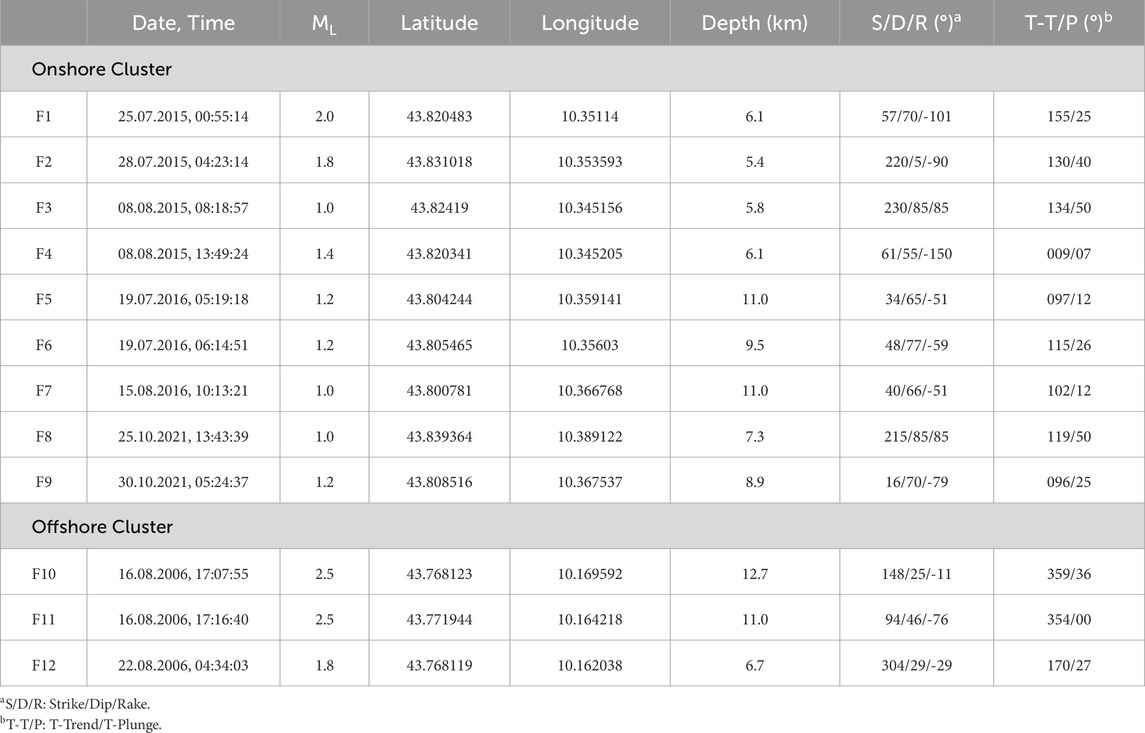Click S/D/R value '34/65/-51'
1145x733 pixels.
click(x=916, y=299)
